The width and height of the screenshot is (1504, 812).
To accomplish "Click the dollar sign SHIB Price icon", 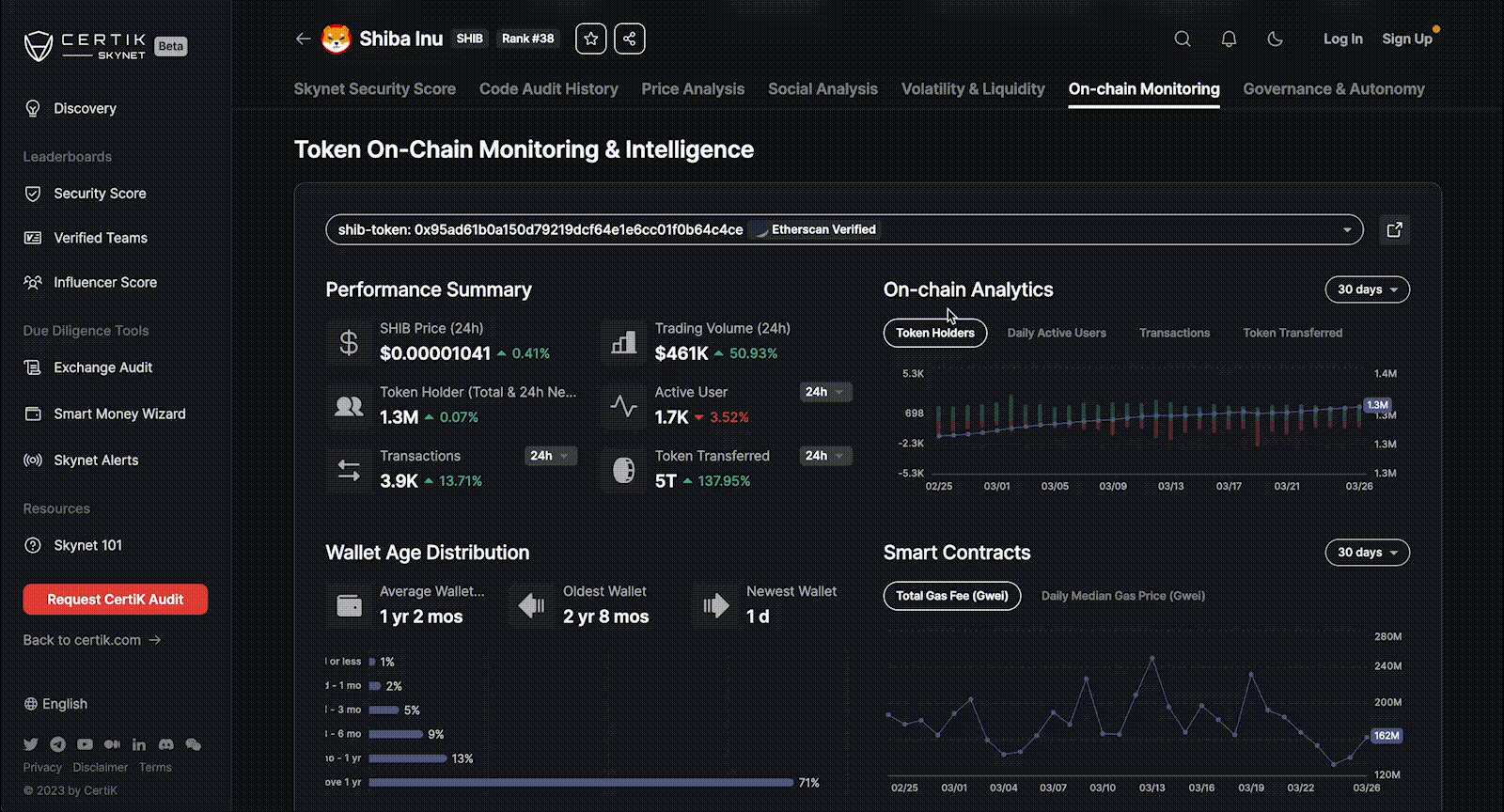I will pyautogui.click(x=349, y=343).
